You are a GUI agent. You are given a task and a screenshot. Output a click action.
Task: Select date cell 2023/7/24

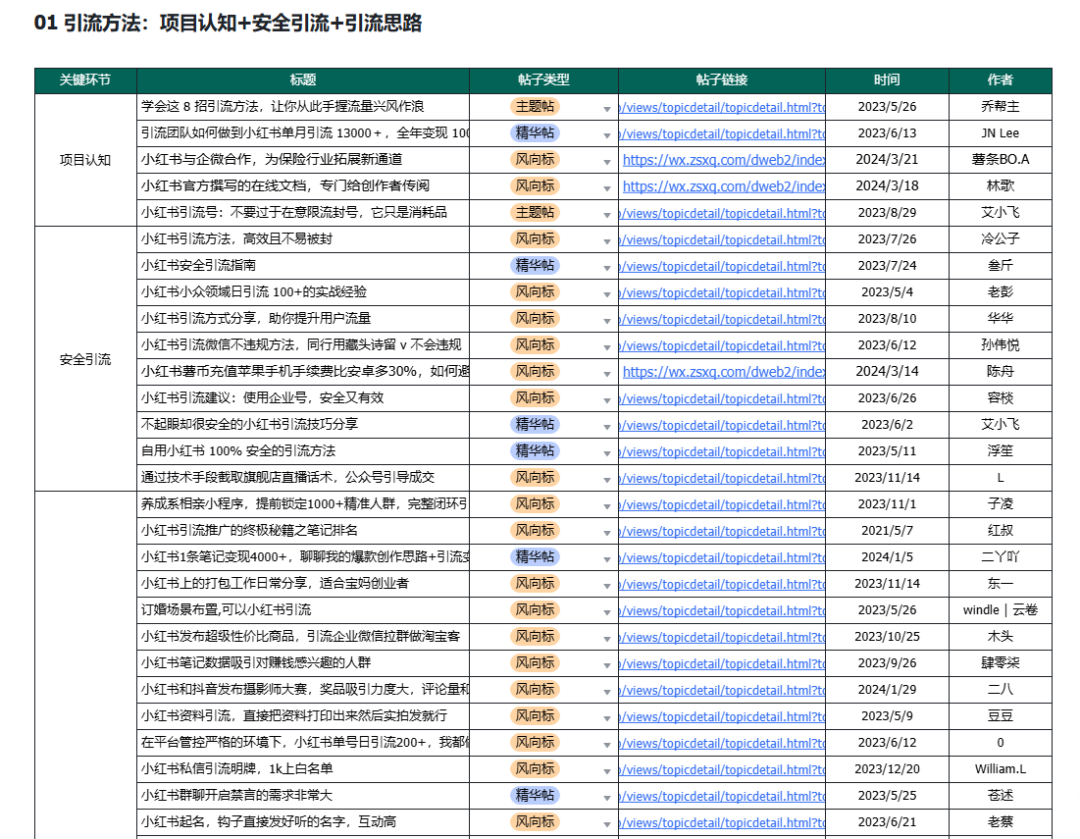pos(887,266)
